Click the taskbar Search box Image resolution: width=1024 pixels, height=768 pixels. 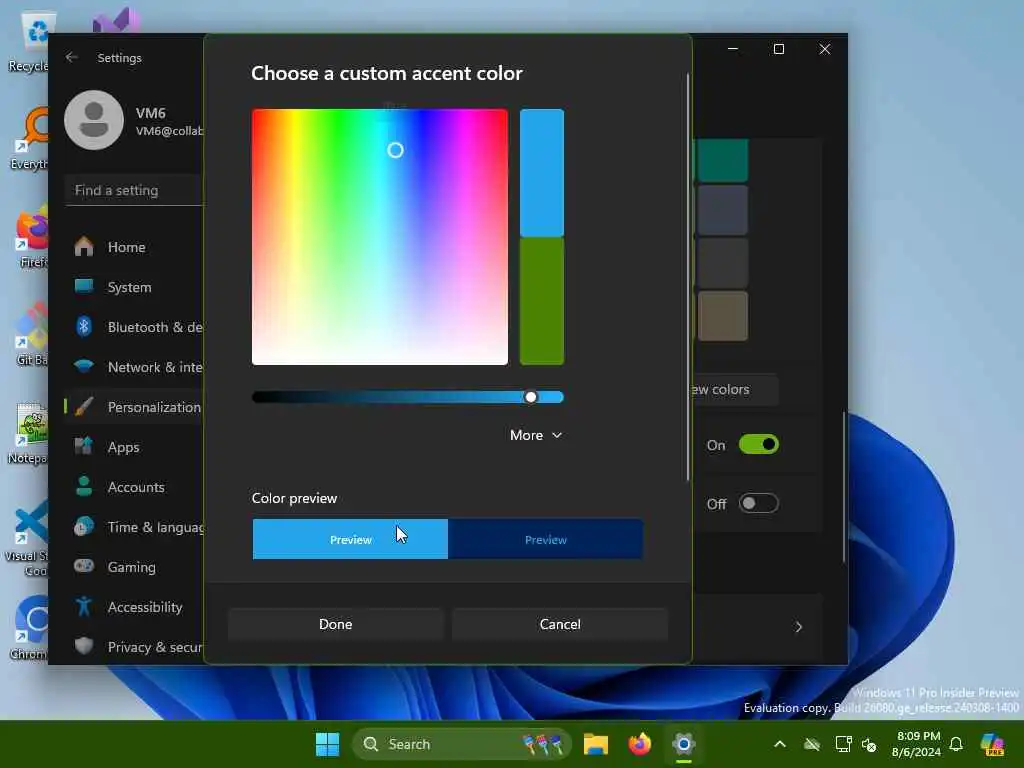(x=462, y=744)
